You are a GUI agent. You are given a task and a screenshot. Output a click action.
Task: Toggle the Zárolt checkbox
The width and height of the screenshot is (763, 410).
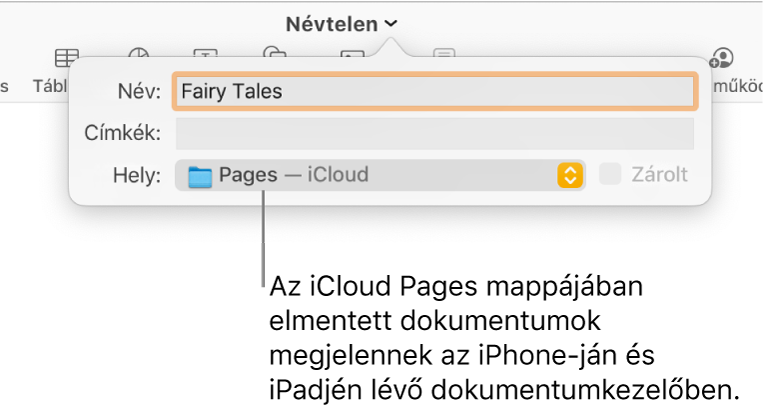[610, 174]
